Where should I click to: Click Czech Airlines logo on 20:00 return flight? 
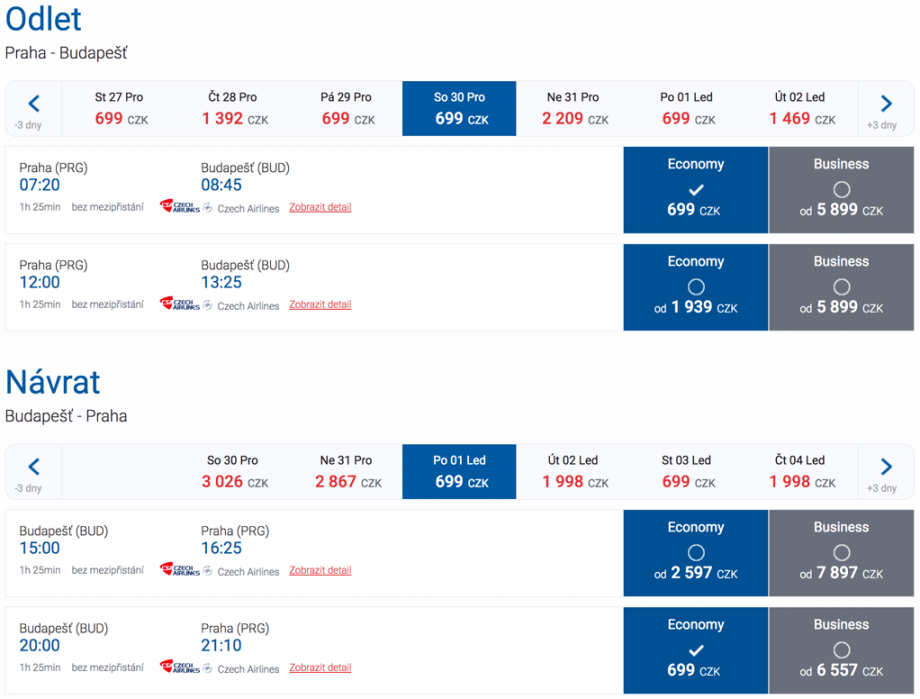click(180, 668)
